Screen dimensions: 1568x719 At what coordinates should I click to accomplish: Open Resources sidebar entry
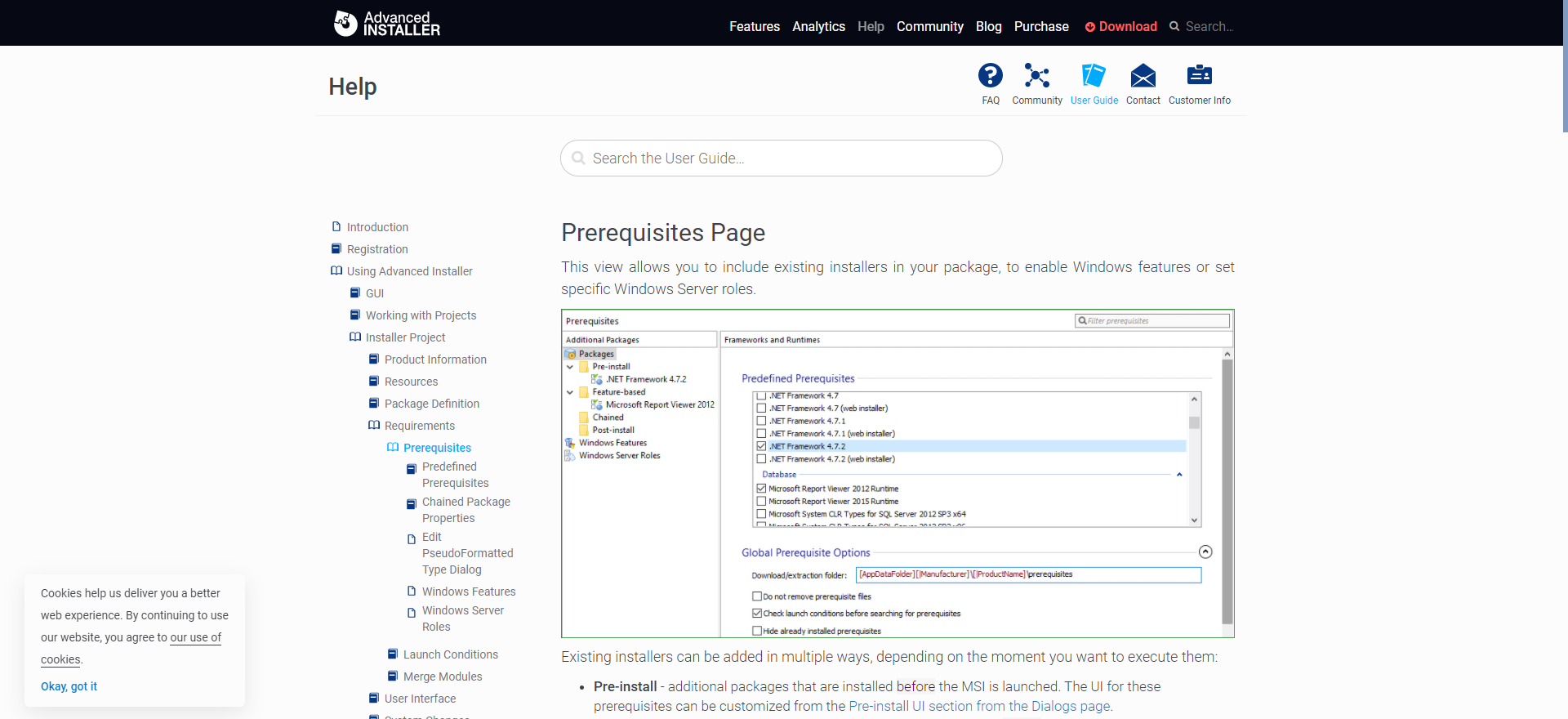pos(411,382)
